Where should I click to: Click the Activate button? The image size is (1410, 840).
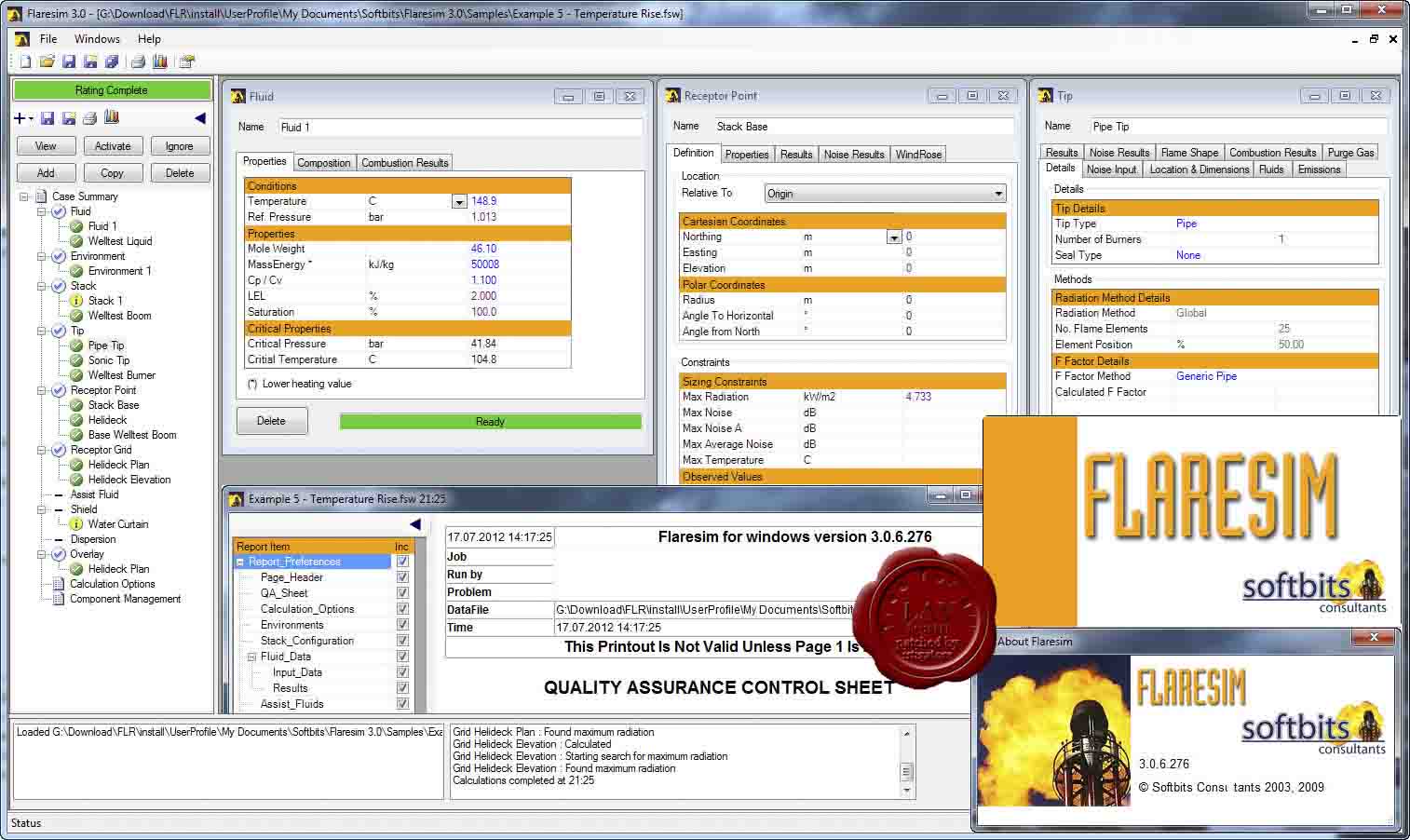[x=113, y=146]
